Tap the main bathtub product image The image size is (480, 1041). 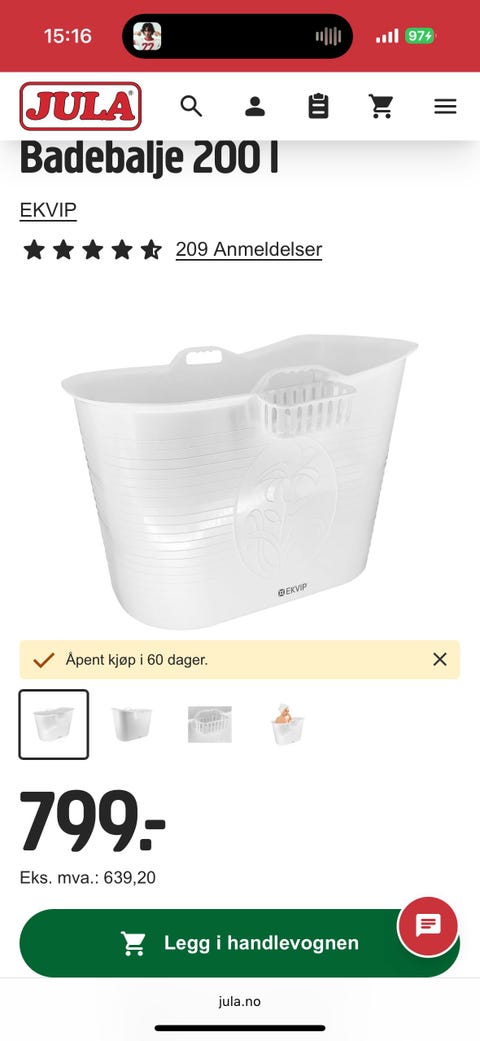click(x=240, y=481)
